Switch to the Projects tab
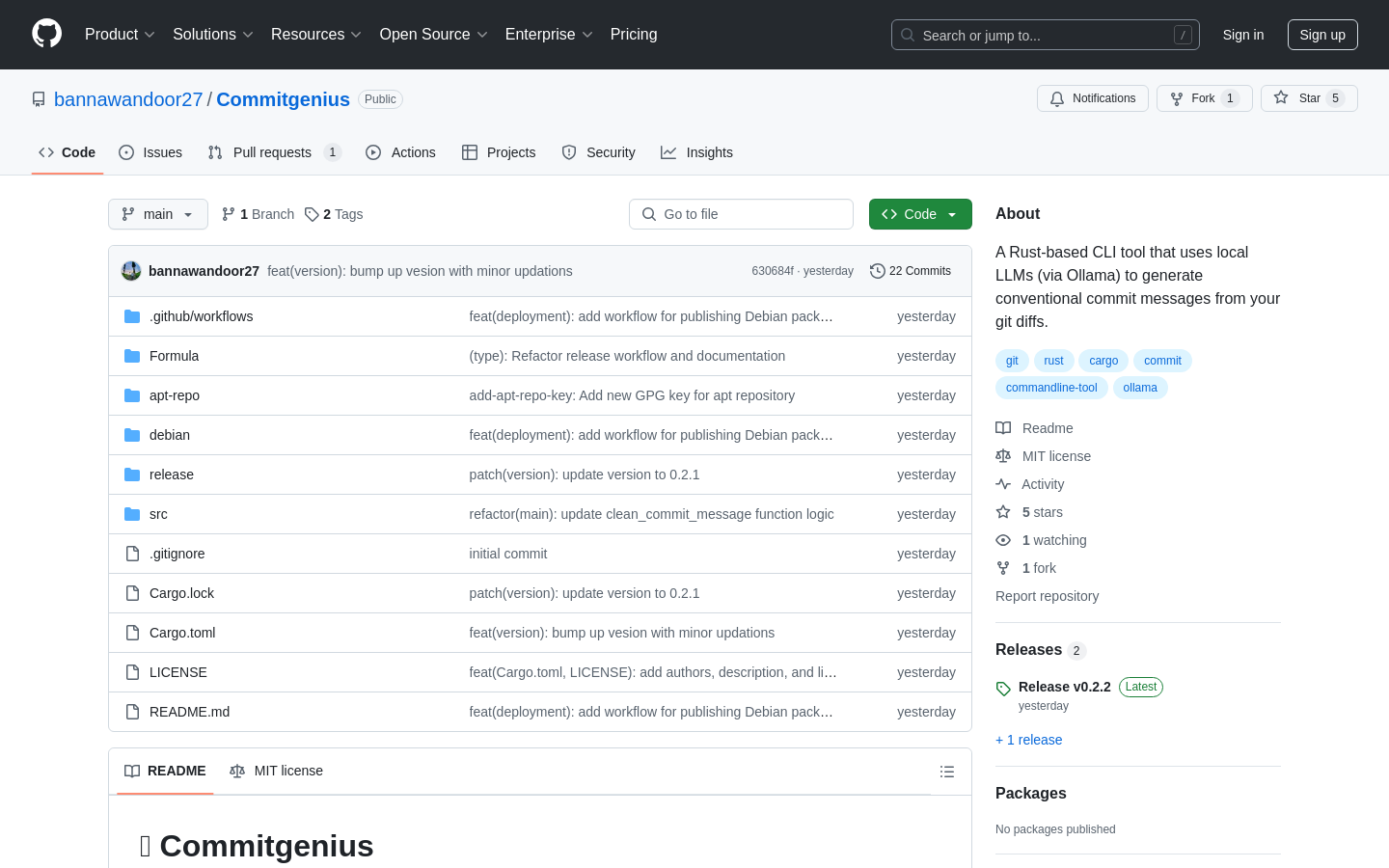1389x868 pixels. 499,152
